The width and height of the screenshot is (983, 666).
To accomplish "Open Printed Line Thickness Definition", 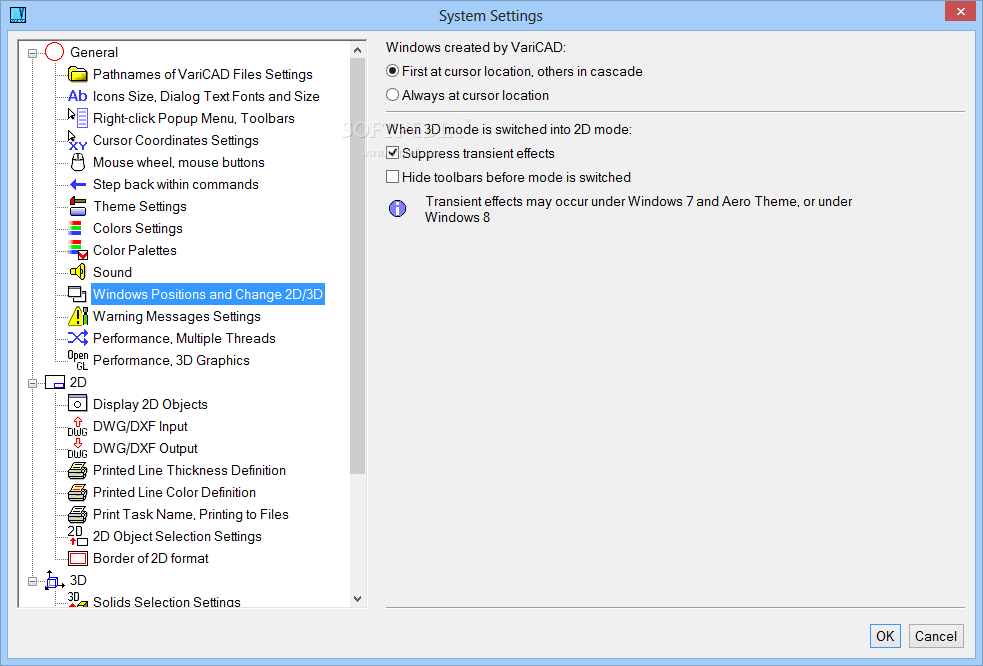I will tap(189, 470).
